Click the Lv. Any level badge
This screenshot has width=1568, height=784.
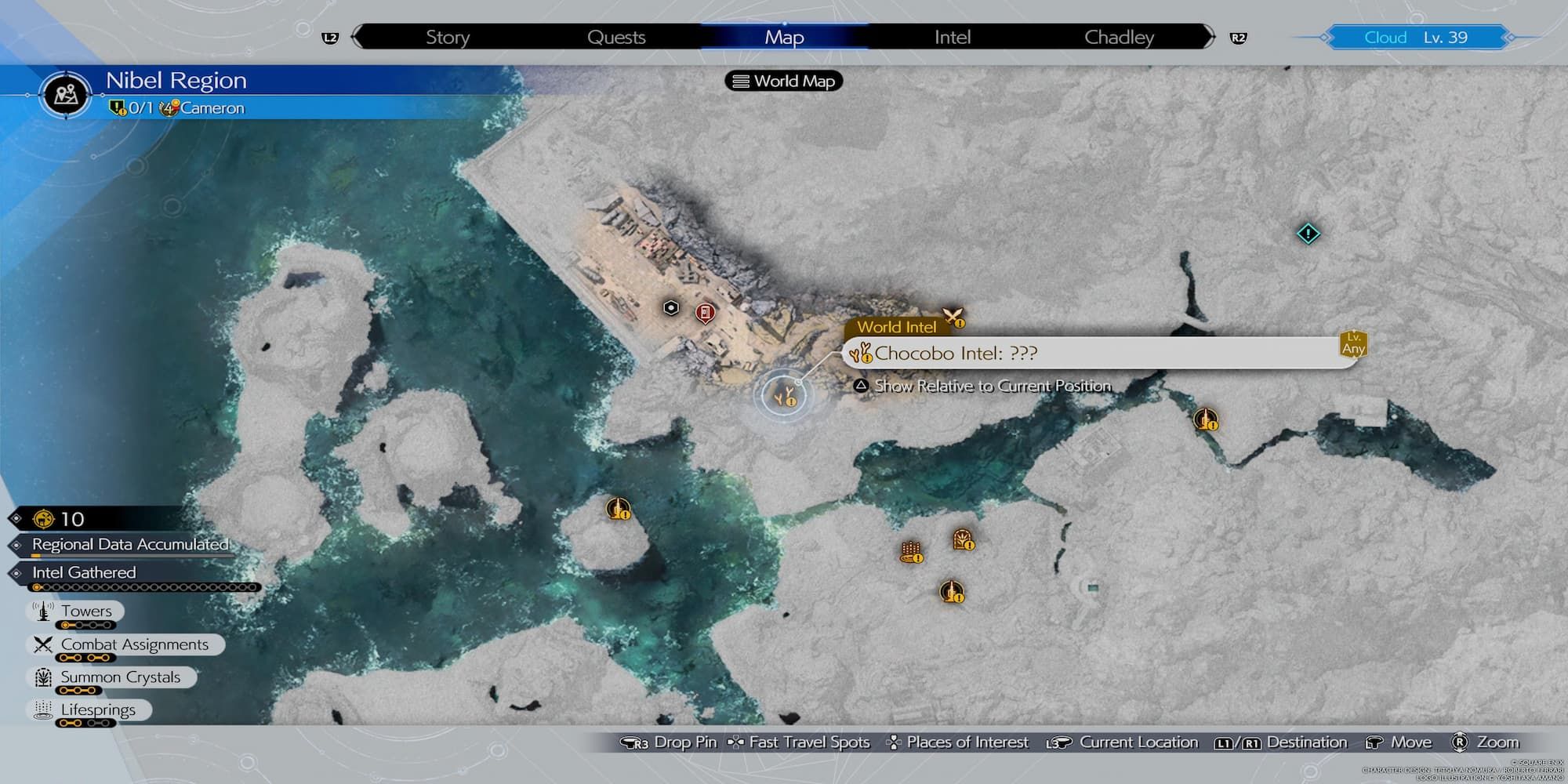(1353, 344)
